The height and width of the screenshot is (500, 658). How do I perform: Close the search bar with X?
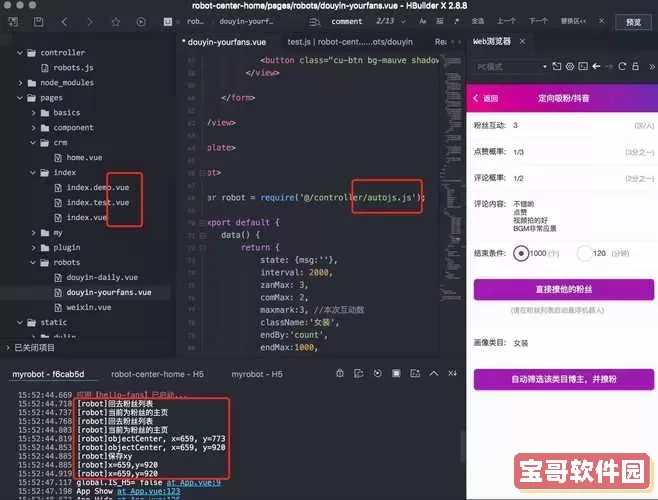602,21
